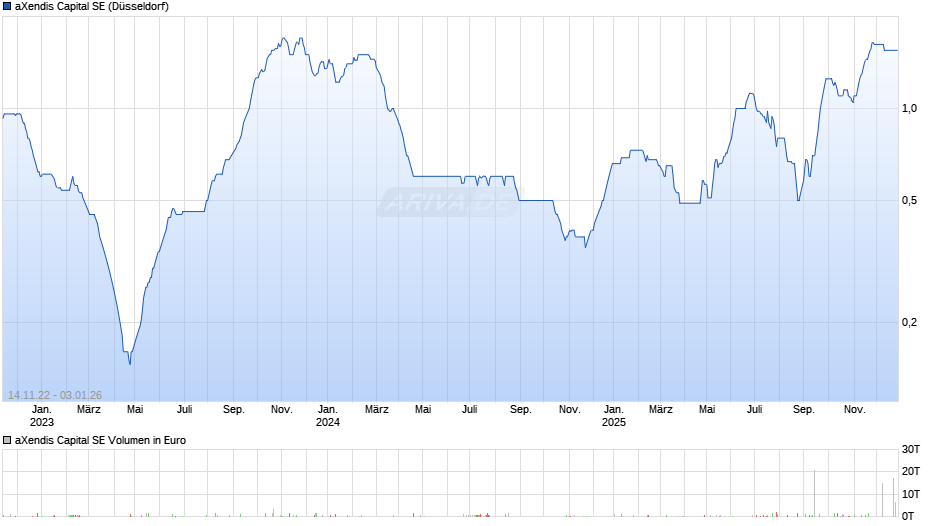
Task: Click the '30T' volume axis label
Action: (911, 449)
